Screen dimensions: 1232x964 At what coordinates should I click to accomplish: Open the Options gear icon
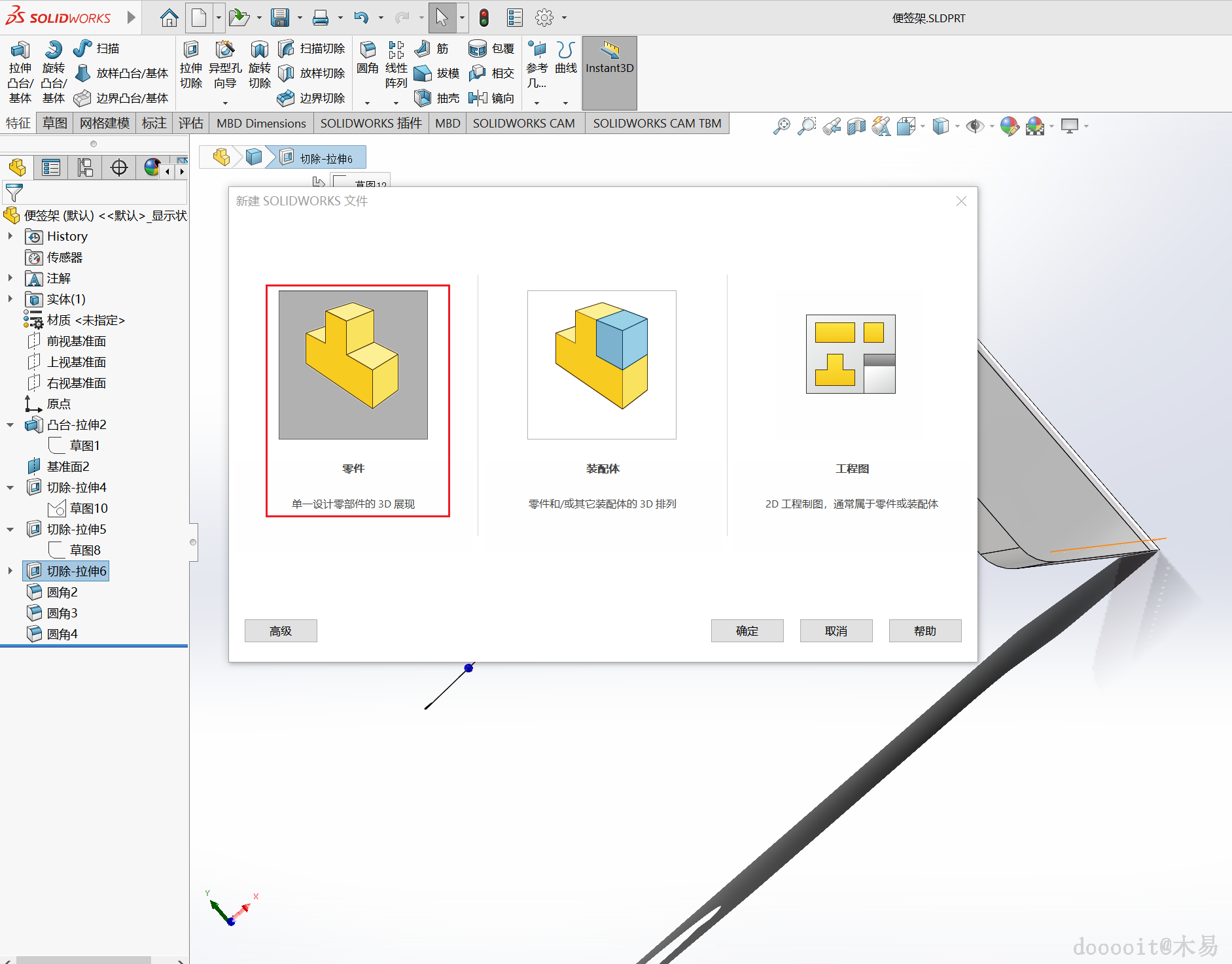(544, 18)
